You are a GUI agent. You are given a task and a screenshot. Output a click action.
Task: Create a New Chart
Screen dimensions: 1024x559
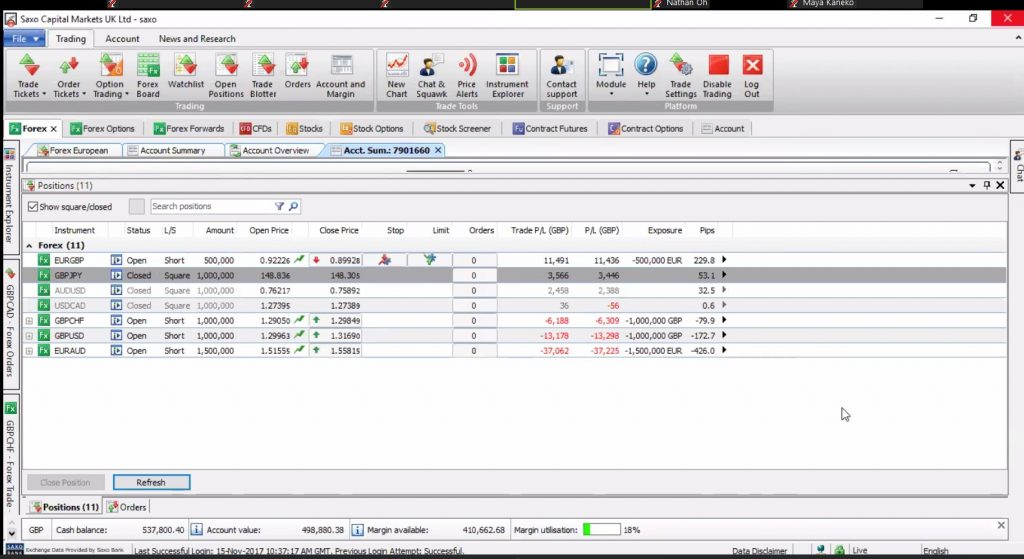(x=396, y=76)
